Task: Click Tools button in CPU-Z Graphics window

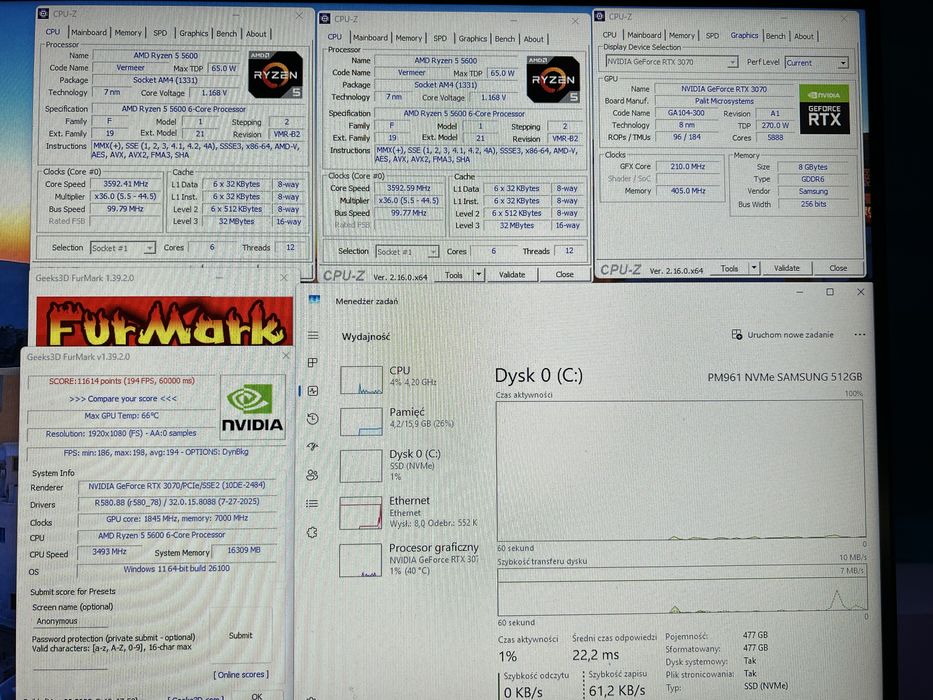Action: [730, 268]
